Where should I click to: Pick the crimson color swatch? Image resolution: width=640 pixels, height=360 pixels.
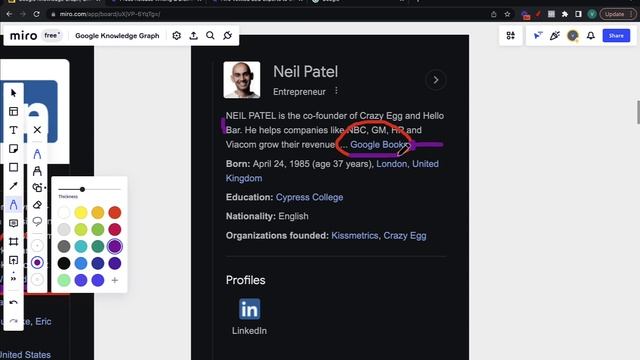(115, 229)
